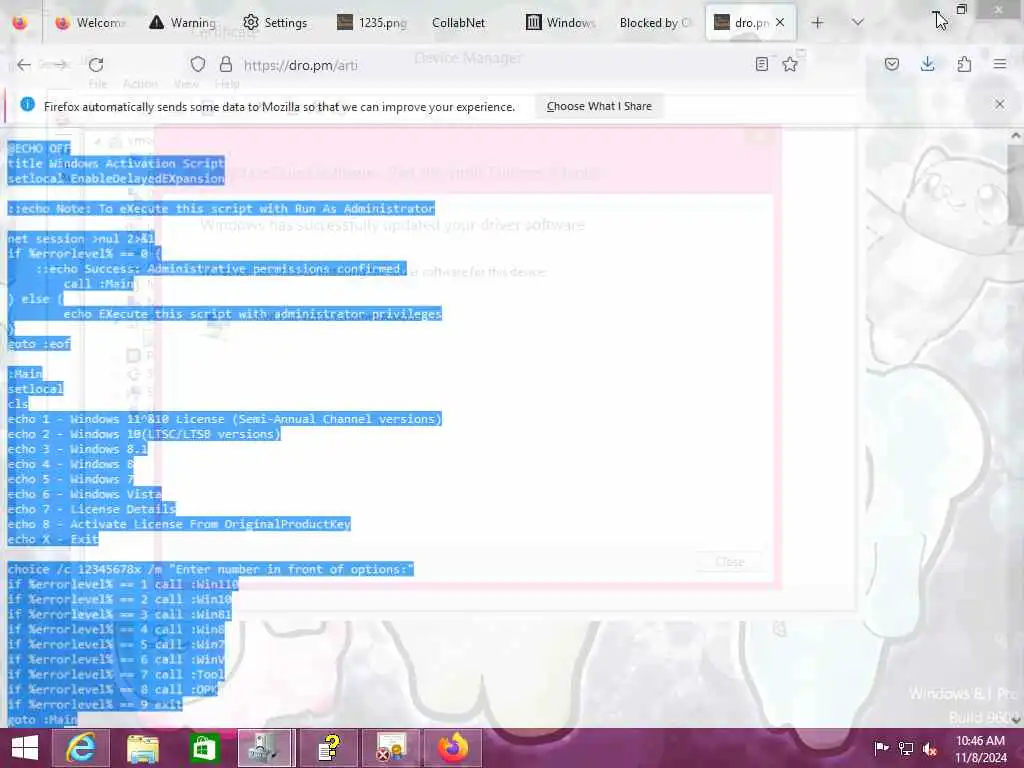
Task: Switch to the CollabNet tab
Action: click(x=459, y=23)
